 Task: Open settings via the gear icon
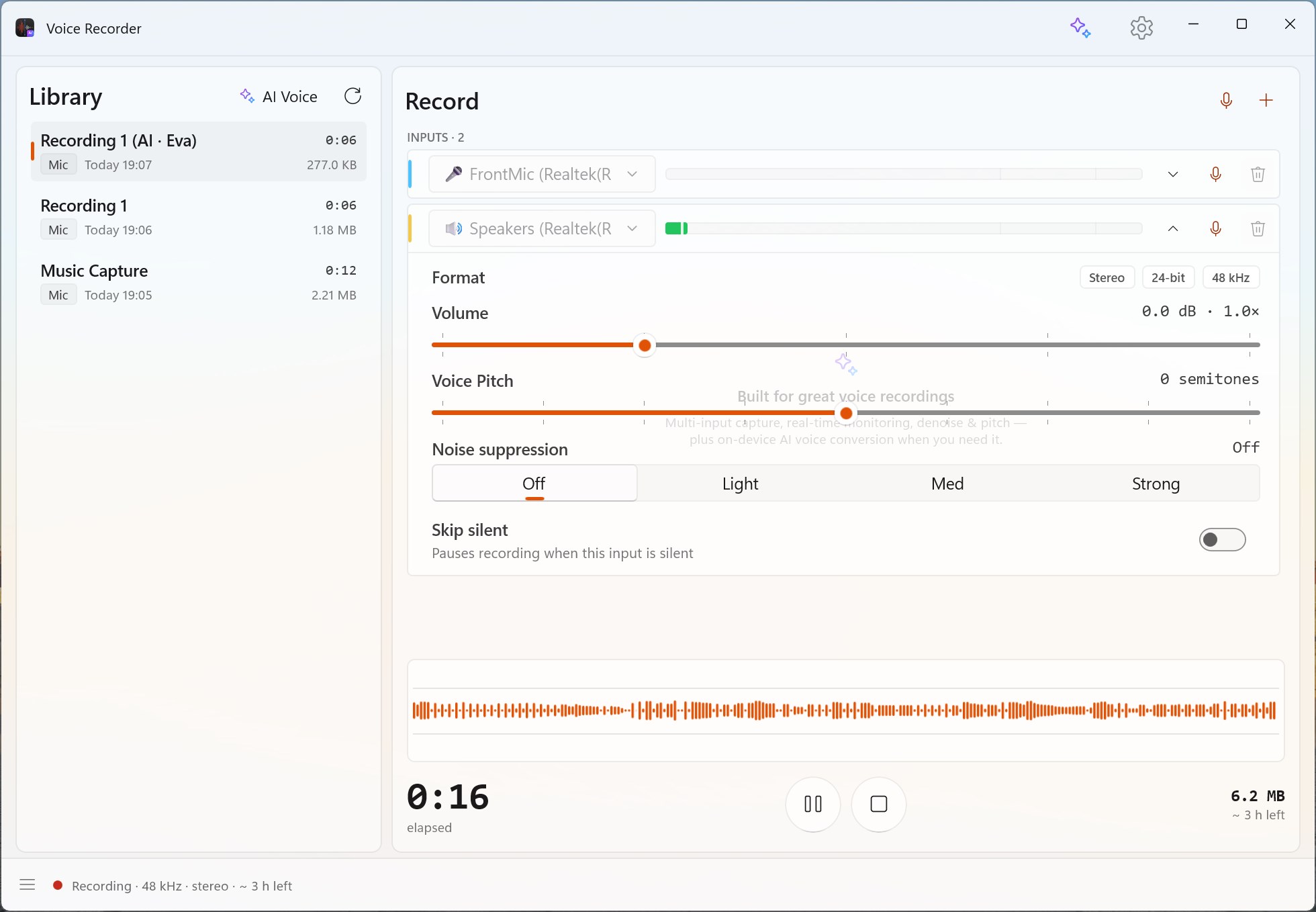(1141, 28)
